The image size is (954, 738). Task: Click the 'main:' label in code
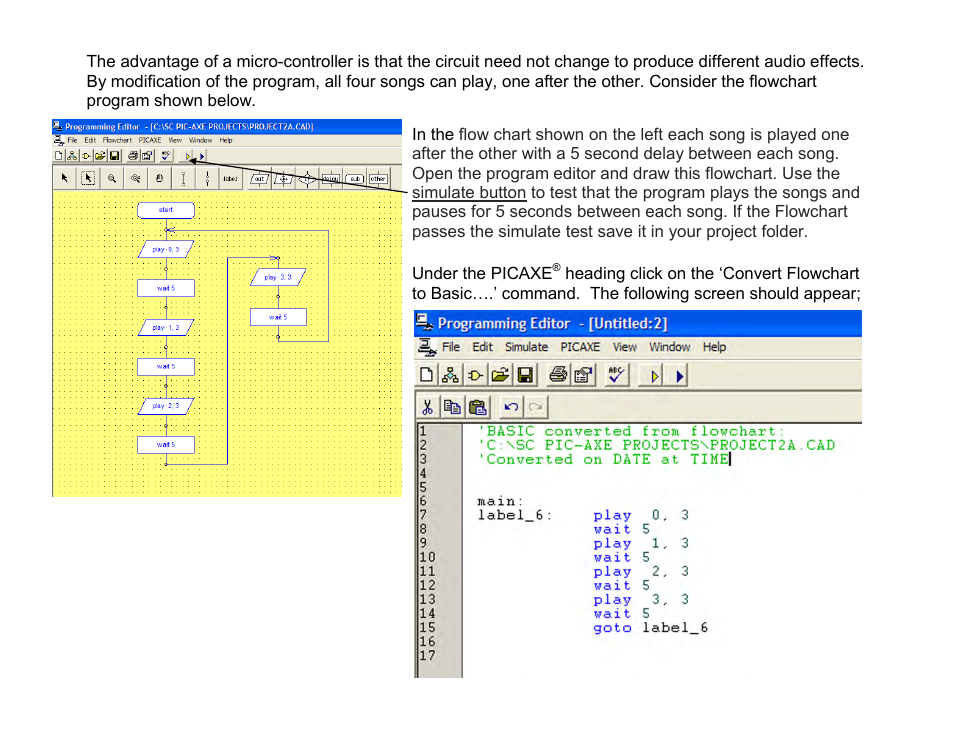point(500,501)
